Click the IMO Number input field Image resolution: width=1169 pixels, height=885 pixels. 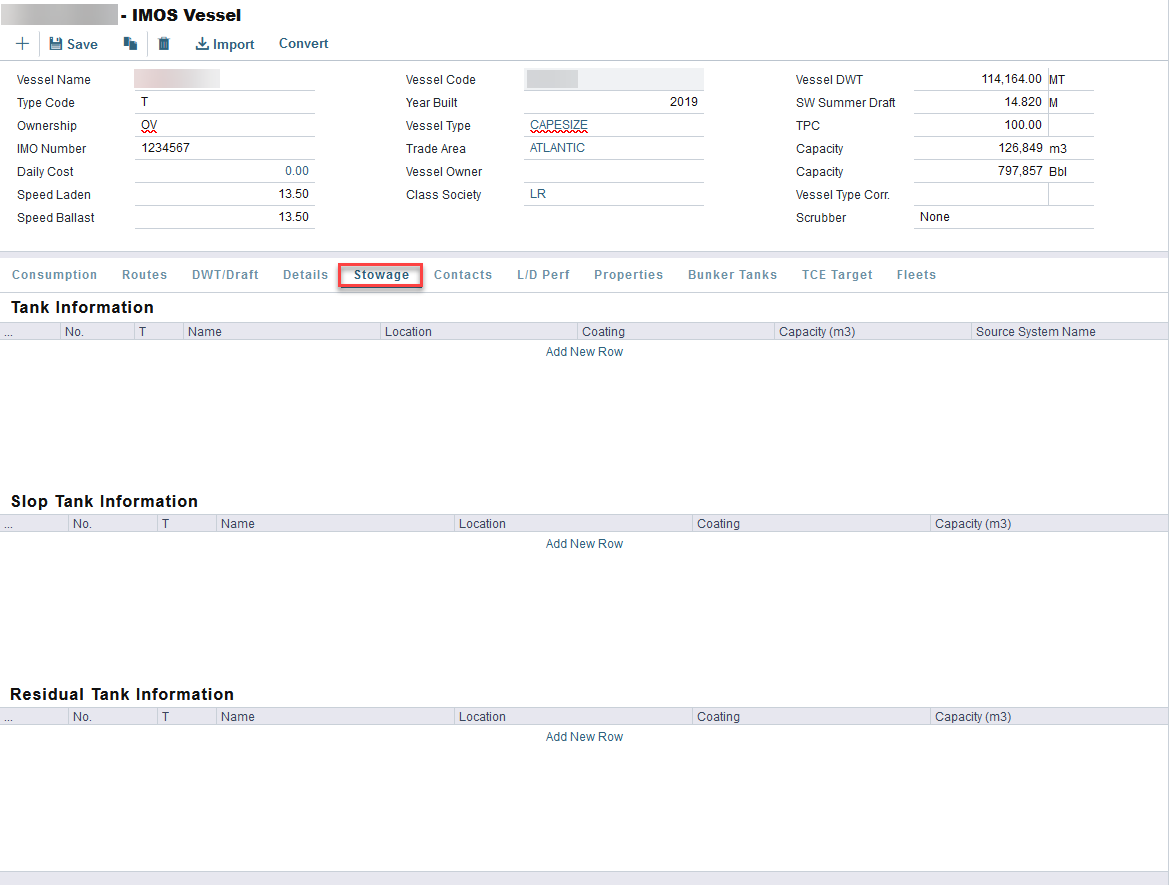(224, 148)
